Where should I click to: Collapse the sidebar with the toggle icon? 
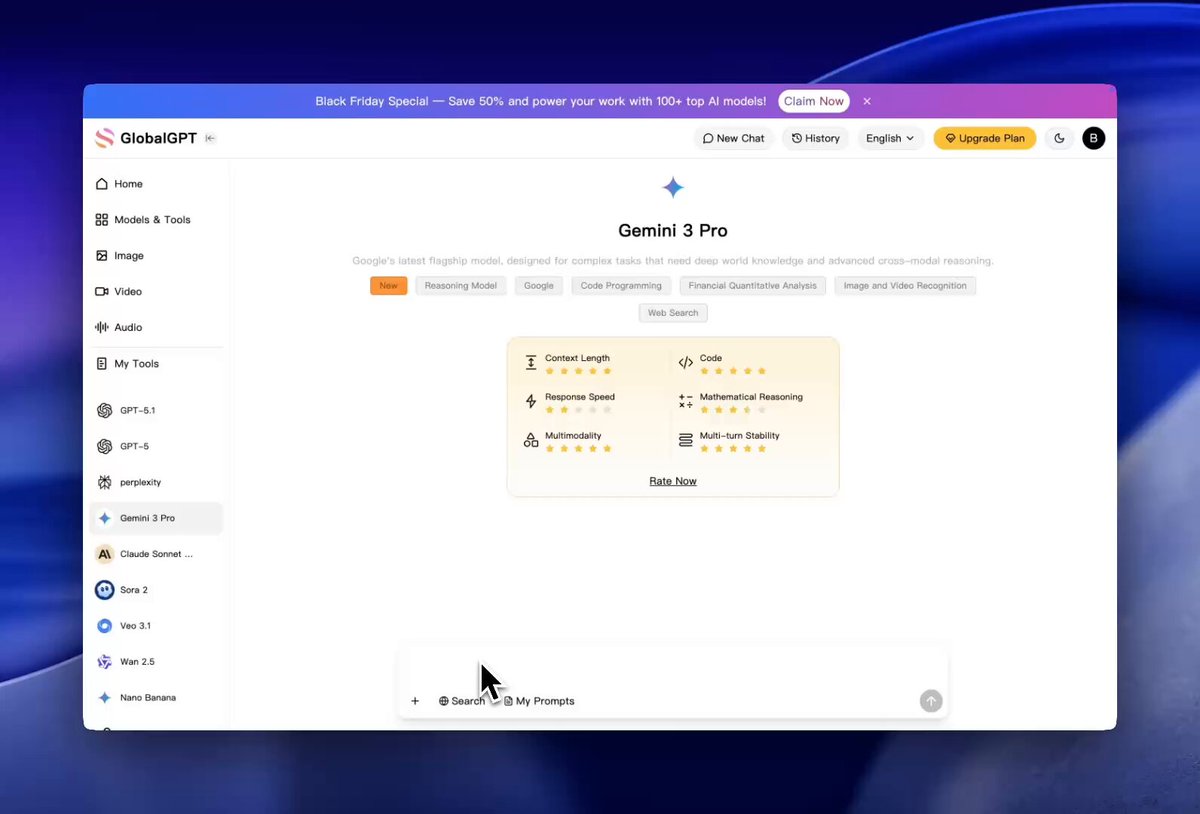pos(210,138)
